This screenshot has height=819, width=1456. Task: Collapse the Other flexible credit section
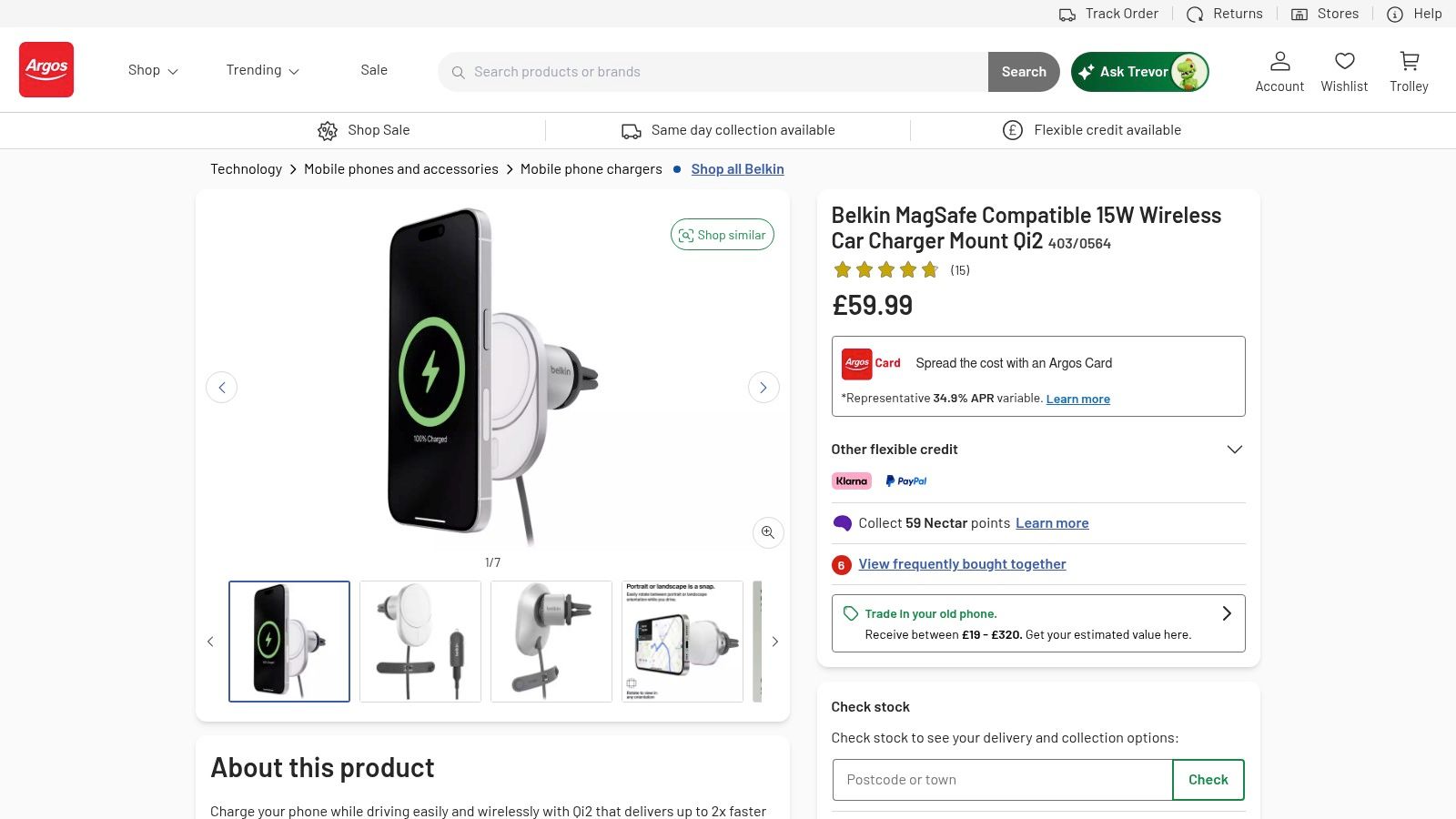click(x=1234, y=449)
